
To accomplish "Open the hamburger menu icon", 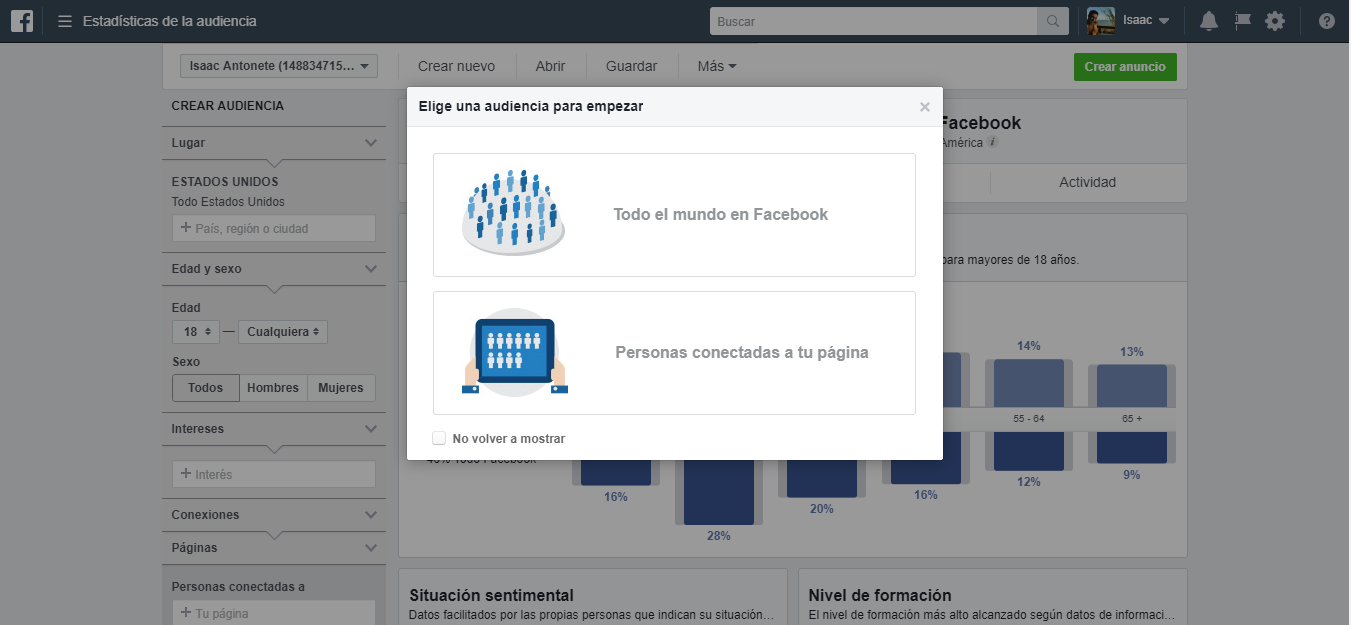I will pos(65,21).
